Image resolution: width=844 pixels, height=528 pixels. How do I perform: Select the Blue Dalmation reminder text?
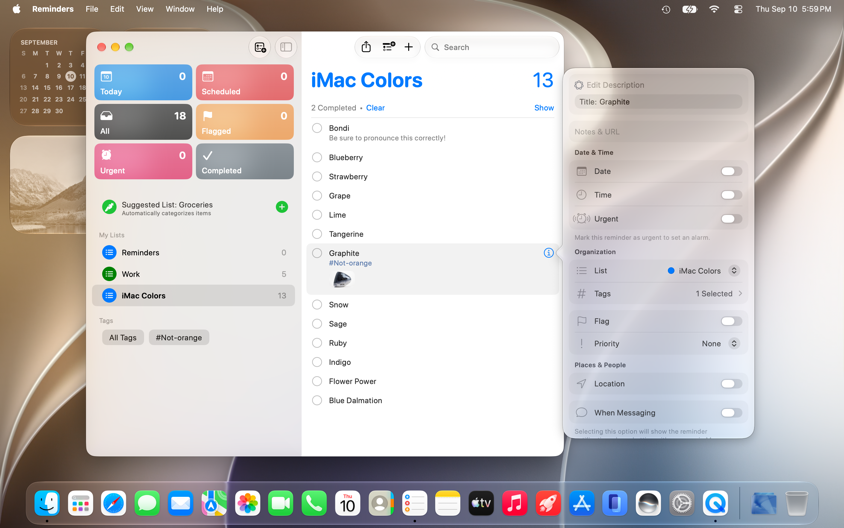(x=355, y=400)
